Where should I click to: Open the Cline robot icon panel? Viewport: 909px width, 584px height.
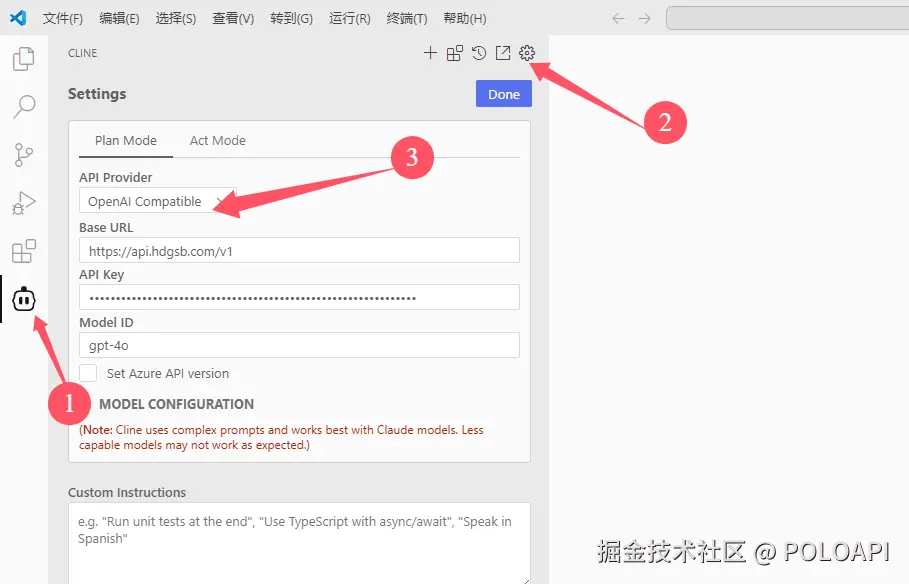coord(24,299)
